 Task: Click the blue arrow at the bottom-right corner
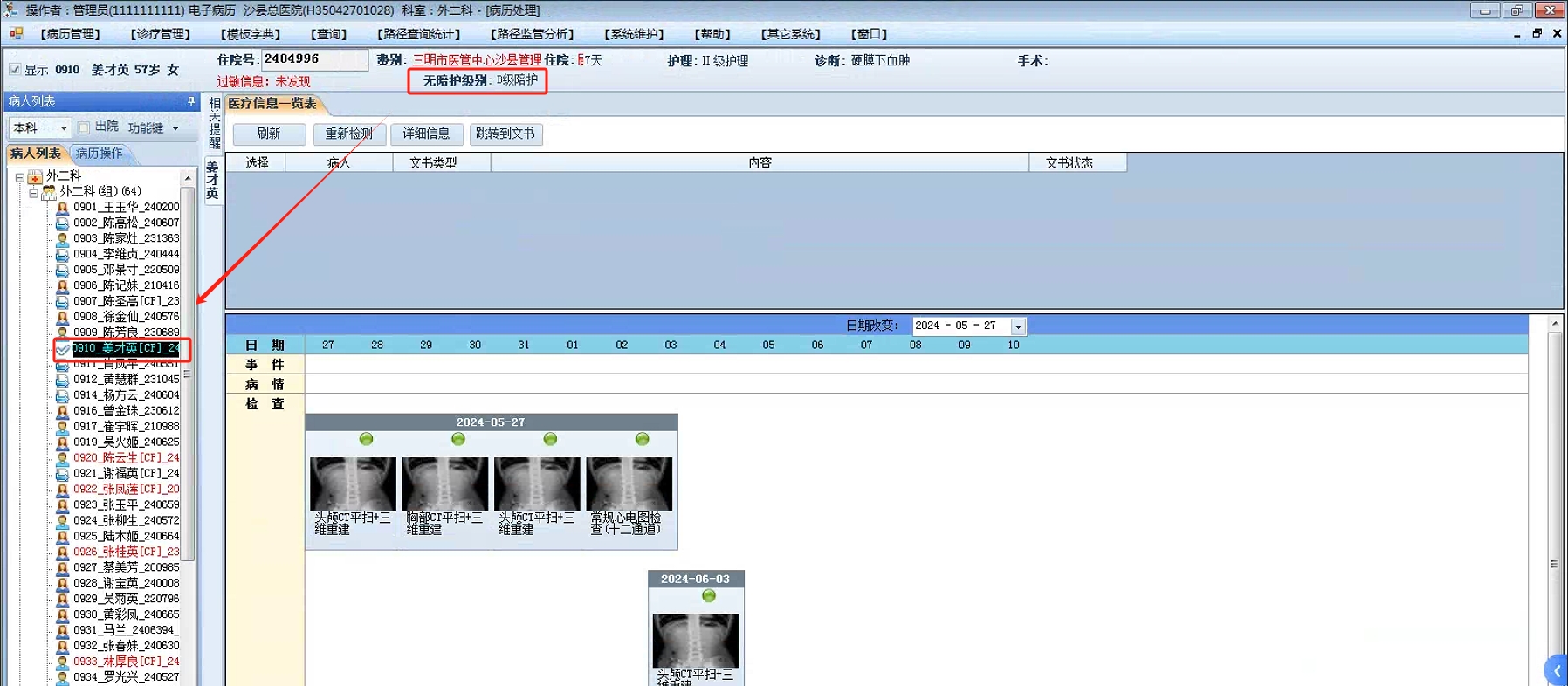(x=1556, y=671)
